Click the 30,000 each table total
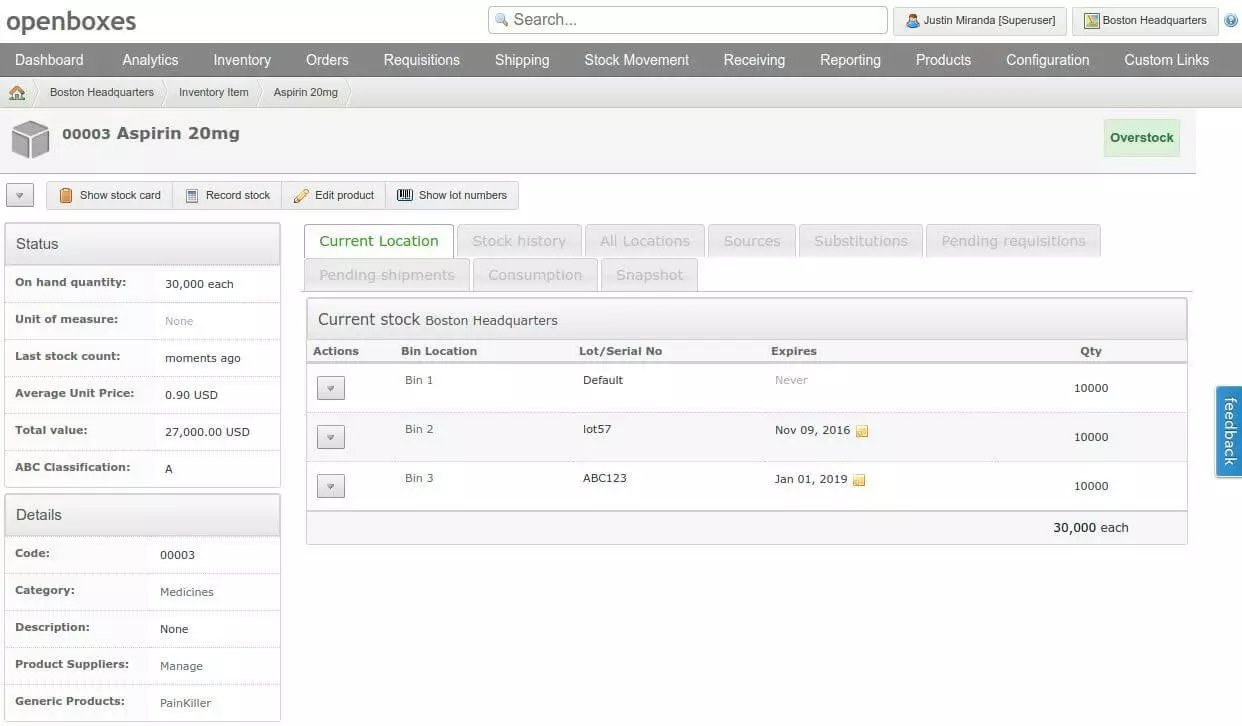This screenshot has height=726, width=1242. click(1091, 527)
